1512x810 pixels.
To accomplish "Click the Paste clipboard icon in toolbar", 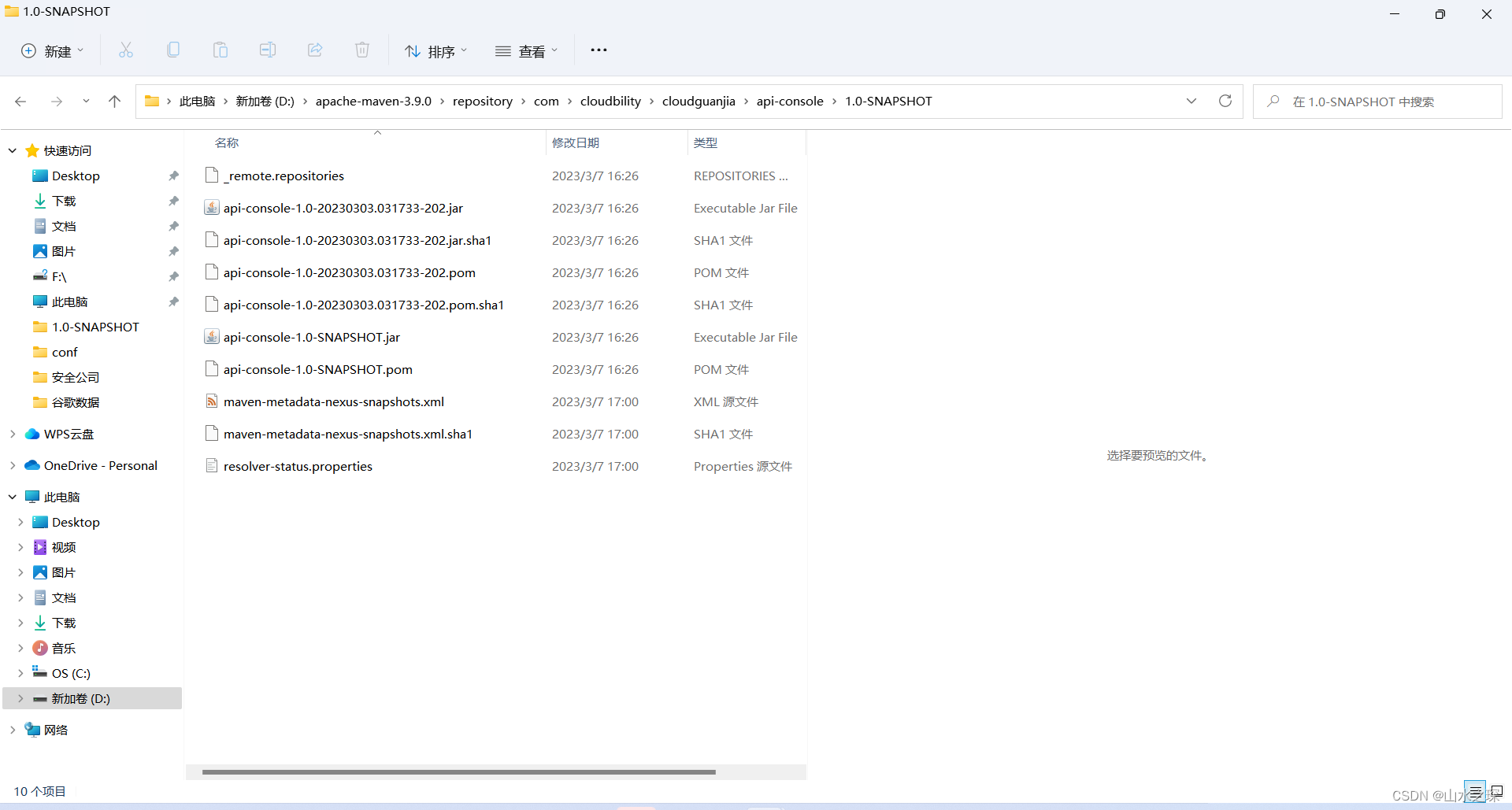I will pyautogui.click(x=220, y=50).
